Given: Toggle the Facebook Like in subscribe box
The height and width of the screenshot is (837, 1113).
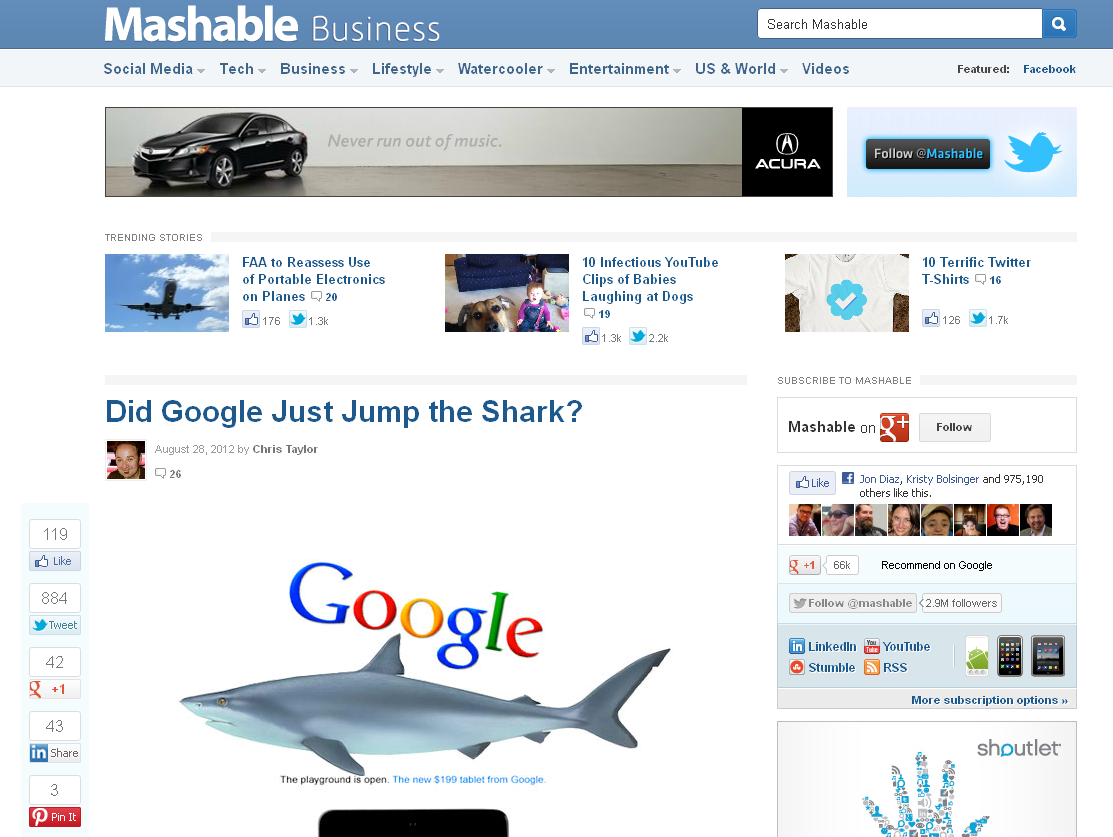Looking at the screenshot, I should pos(812,483).
